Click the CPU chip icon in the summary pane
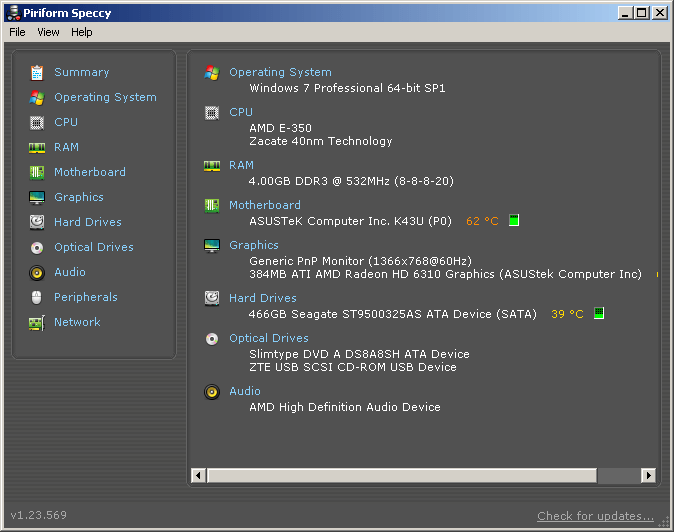Image resolution: width=674 pixels, height=532 pixels. tap(212, 113)
